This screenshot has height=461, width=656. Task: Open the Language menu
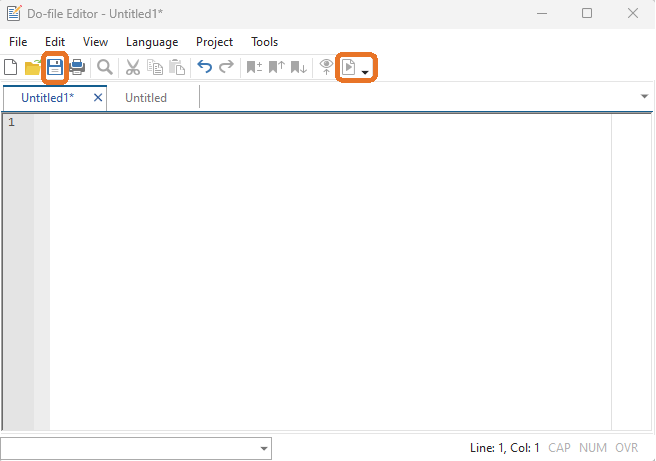[152, 42]
